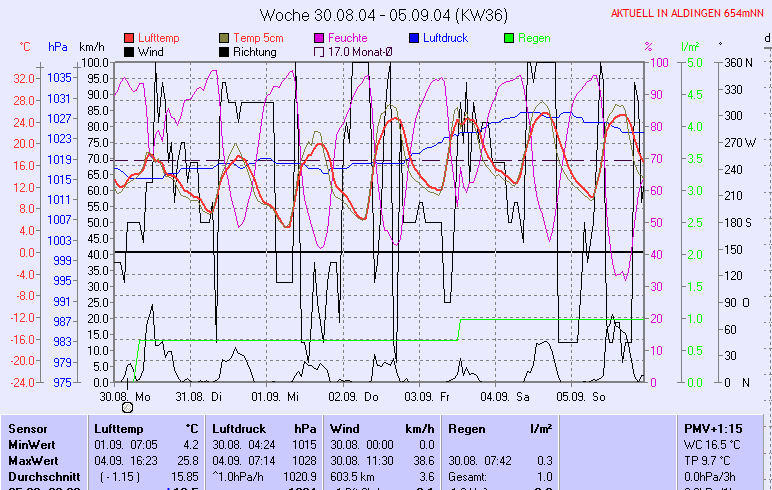Select the Luftdruck column header in table
772x490 pixels.
pos(239,428)
